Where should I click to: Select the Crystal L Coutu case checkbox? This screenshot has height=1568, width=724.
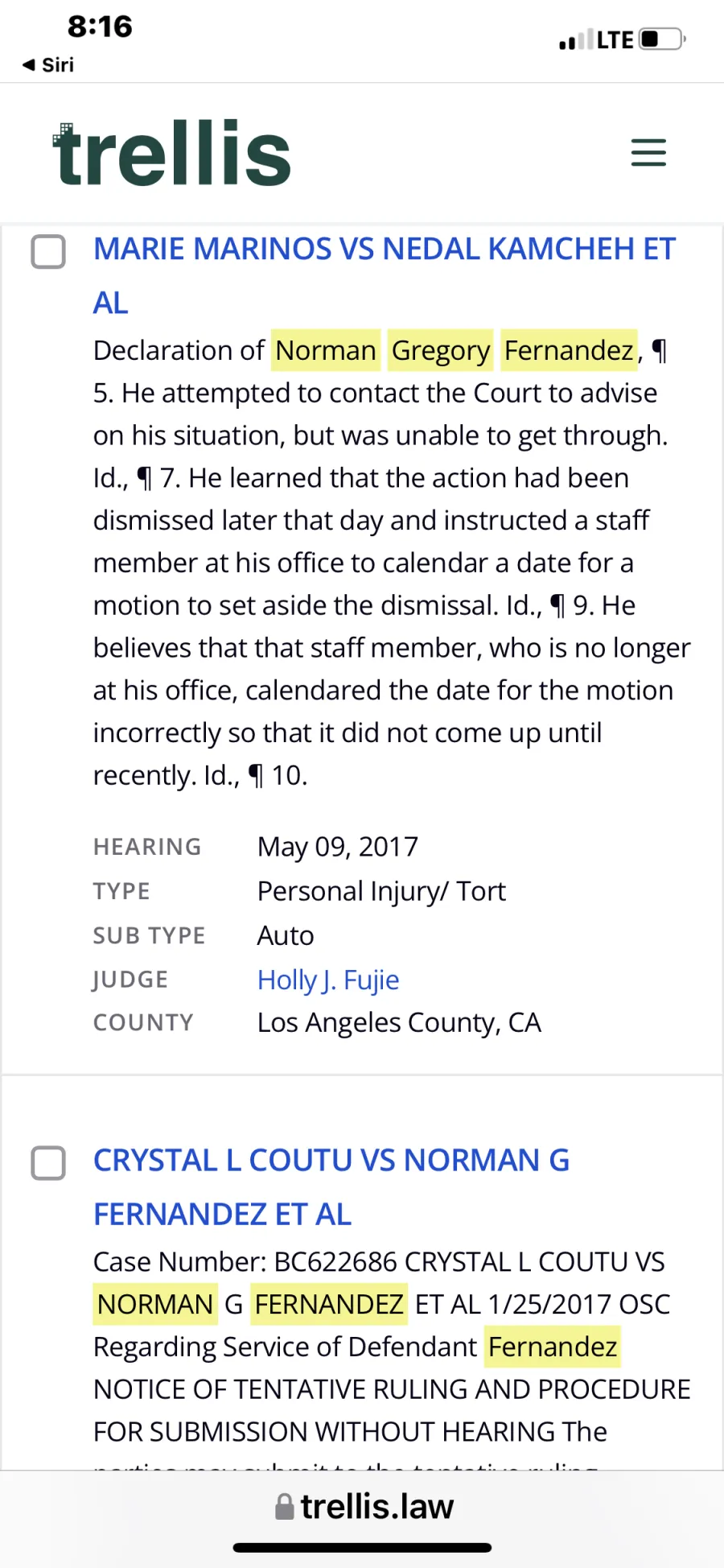[x=48, y=1163]
